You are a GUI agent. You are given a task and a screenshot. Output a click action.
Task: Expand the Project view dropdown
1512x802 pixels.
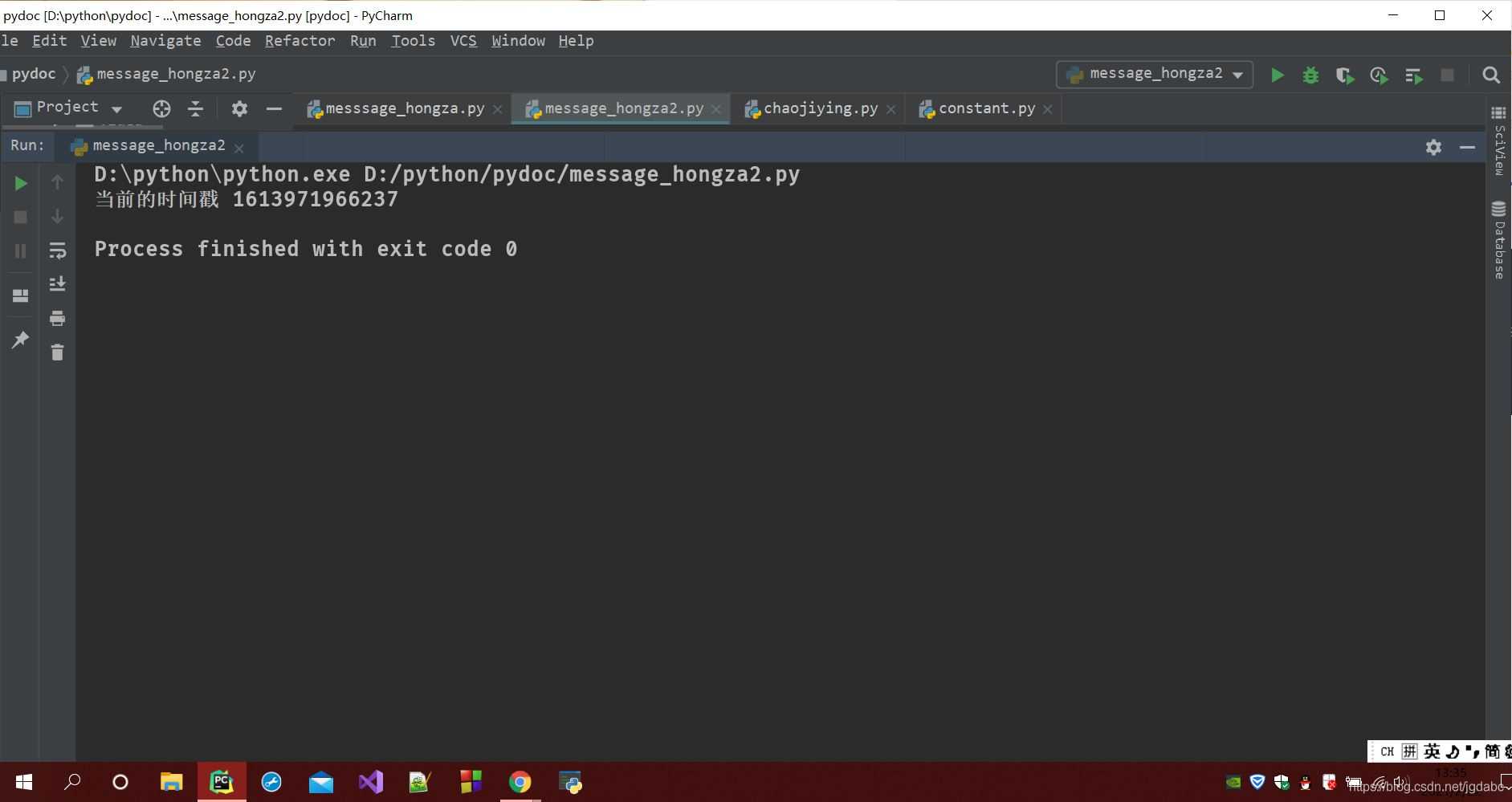pyautogui.click(x=116, y=108)
